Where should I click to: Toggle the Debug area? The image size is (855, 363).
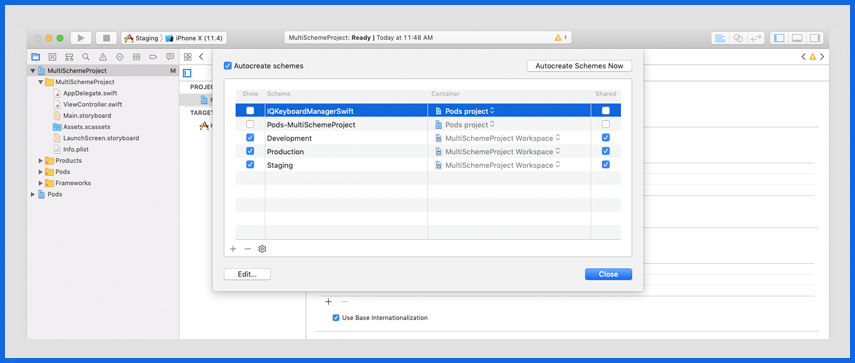(x=797, y=38)
